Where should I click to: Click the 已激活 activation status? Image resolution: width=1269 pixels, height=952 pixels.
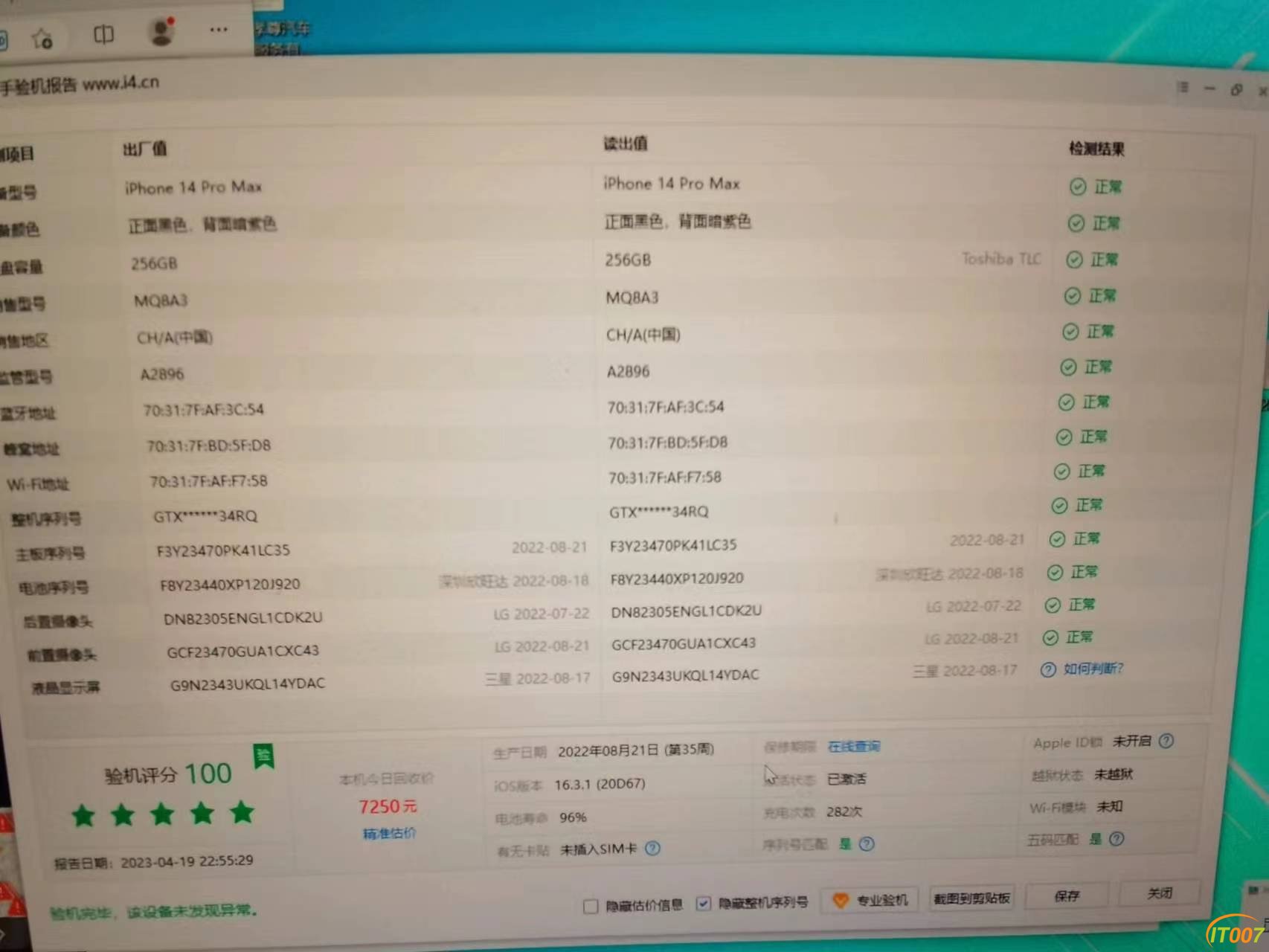click(846, 779)
